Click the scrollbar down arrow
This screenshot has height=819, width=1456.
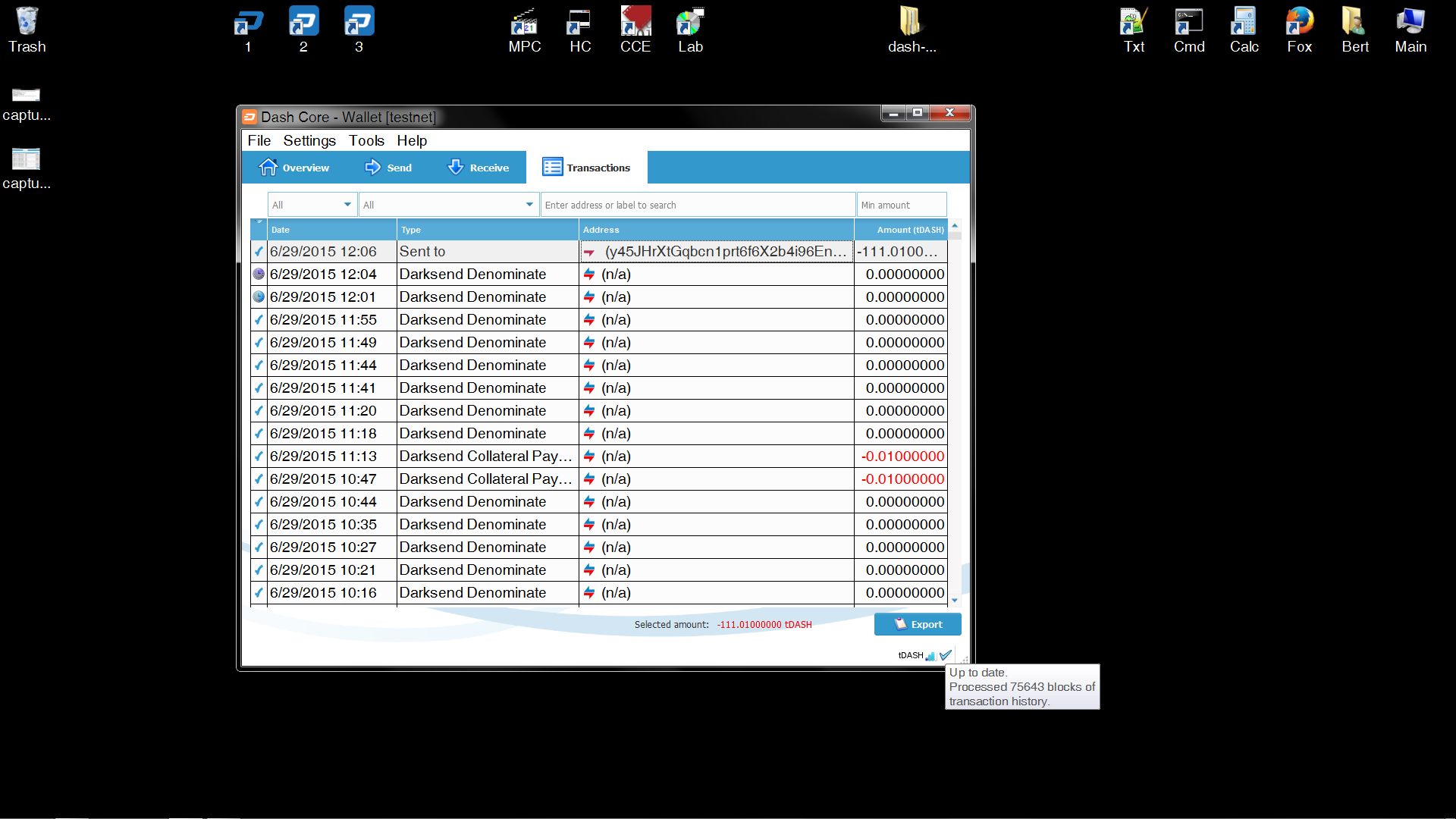(955, 601)
